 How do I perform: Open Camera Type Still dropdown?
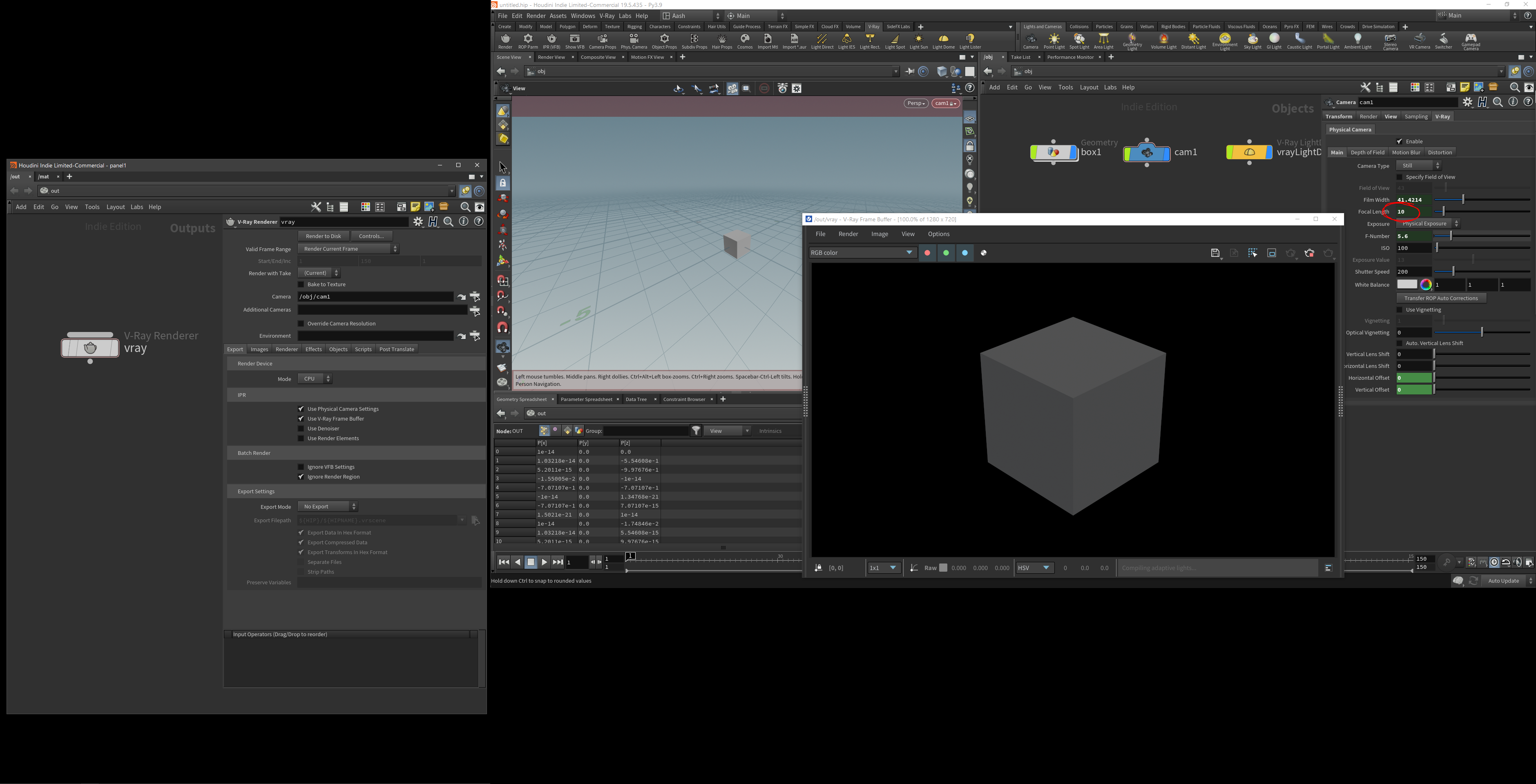click(1418, 166)
